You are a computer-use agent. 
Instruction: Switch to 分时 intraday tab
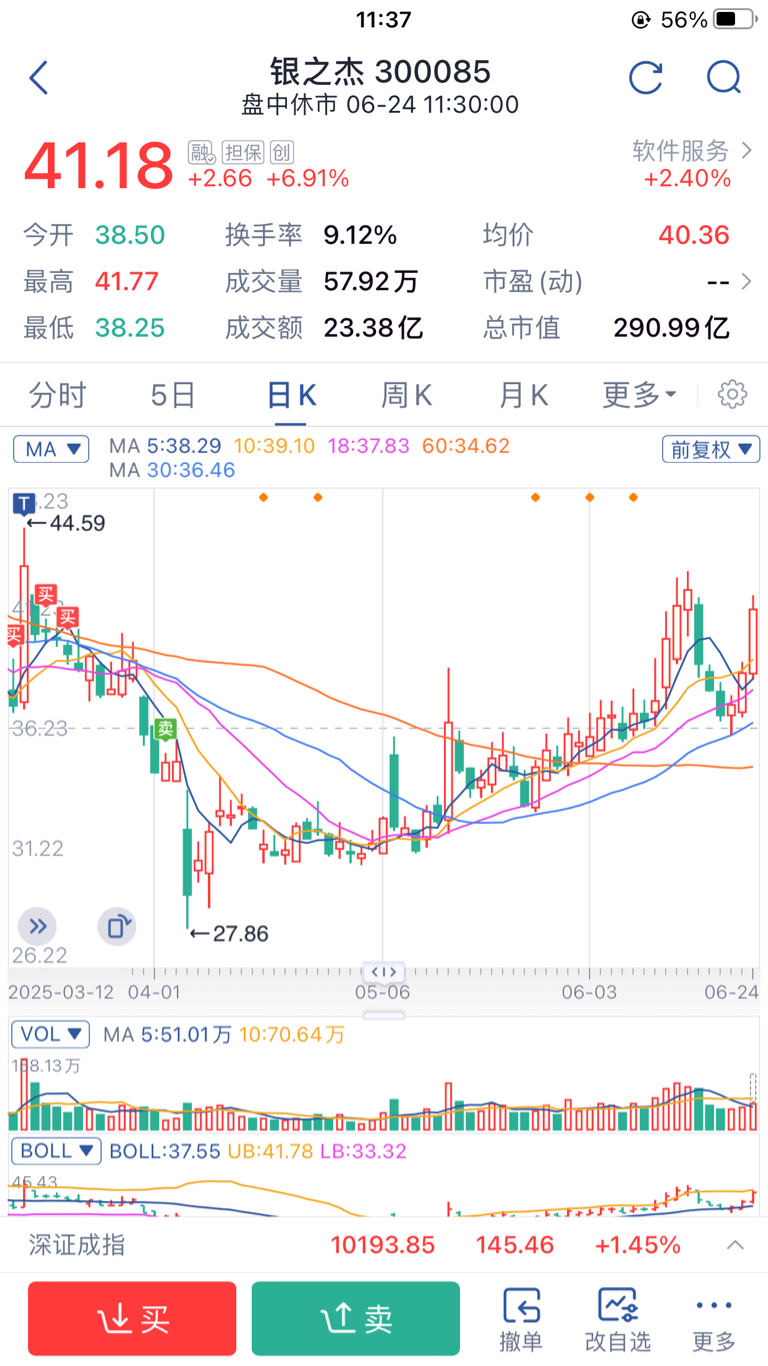[58, 395]
